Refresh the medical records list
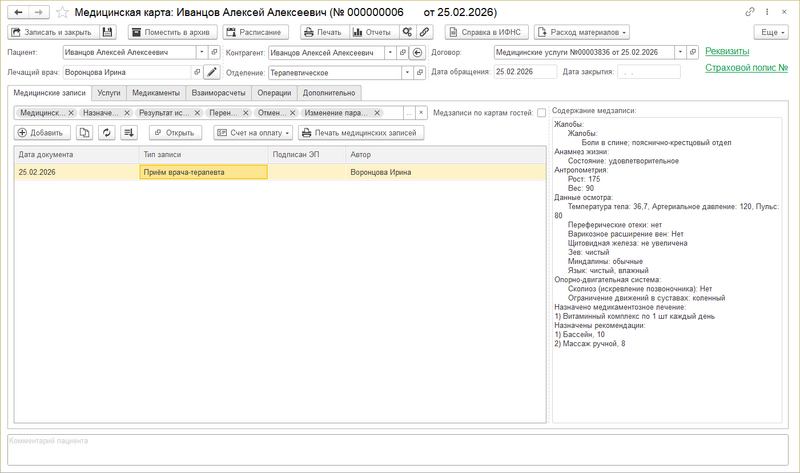The width and height of the screenshot is (800, 473). pos(106,132)
